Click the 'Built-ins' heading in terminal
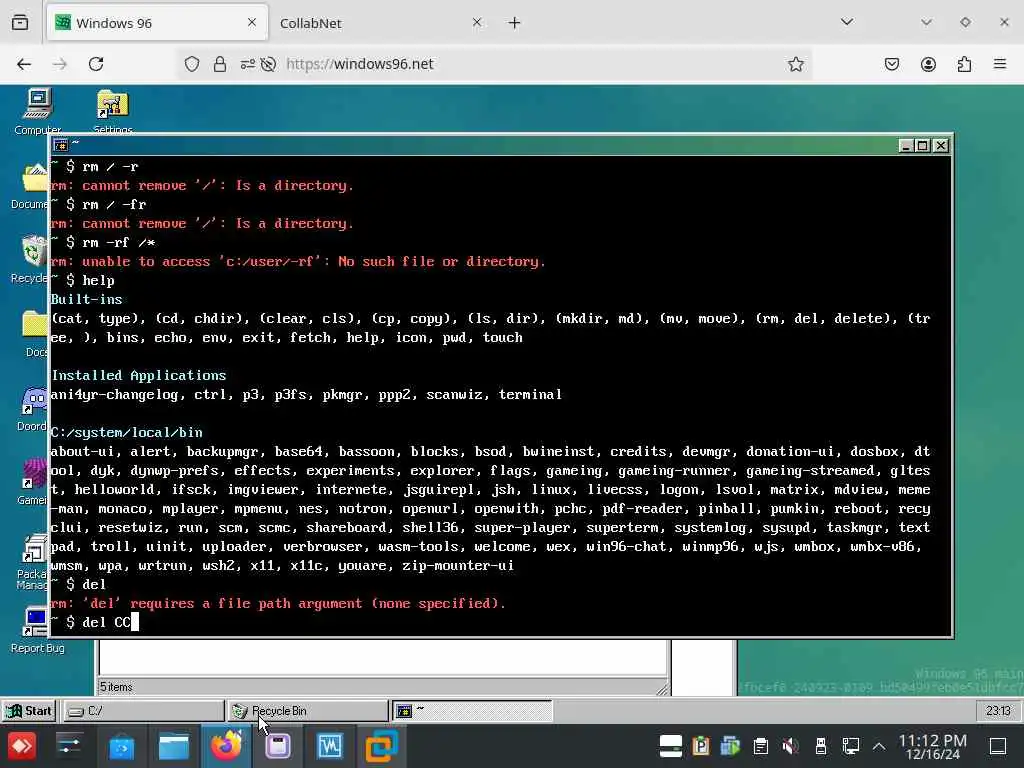 coord(87,299)
